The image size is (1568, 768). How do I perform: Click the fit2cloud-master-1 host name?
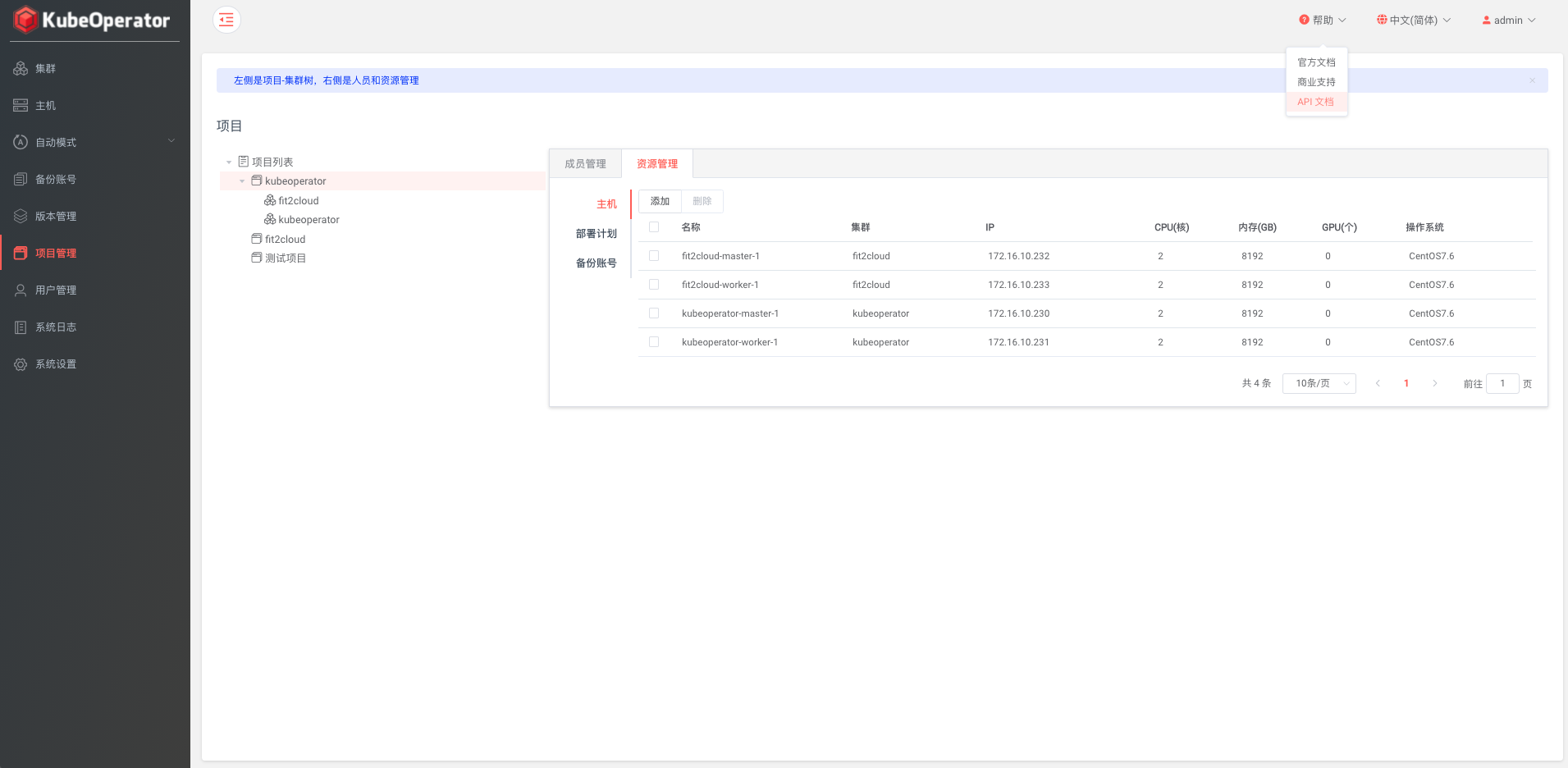[720, 256]
